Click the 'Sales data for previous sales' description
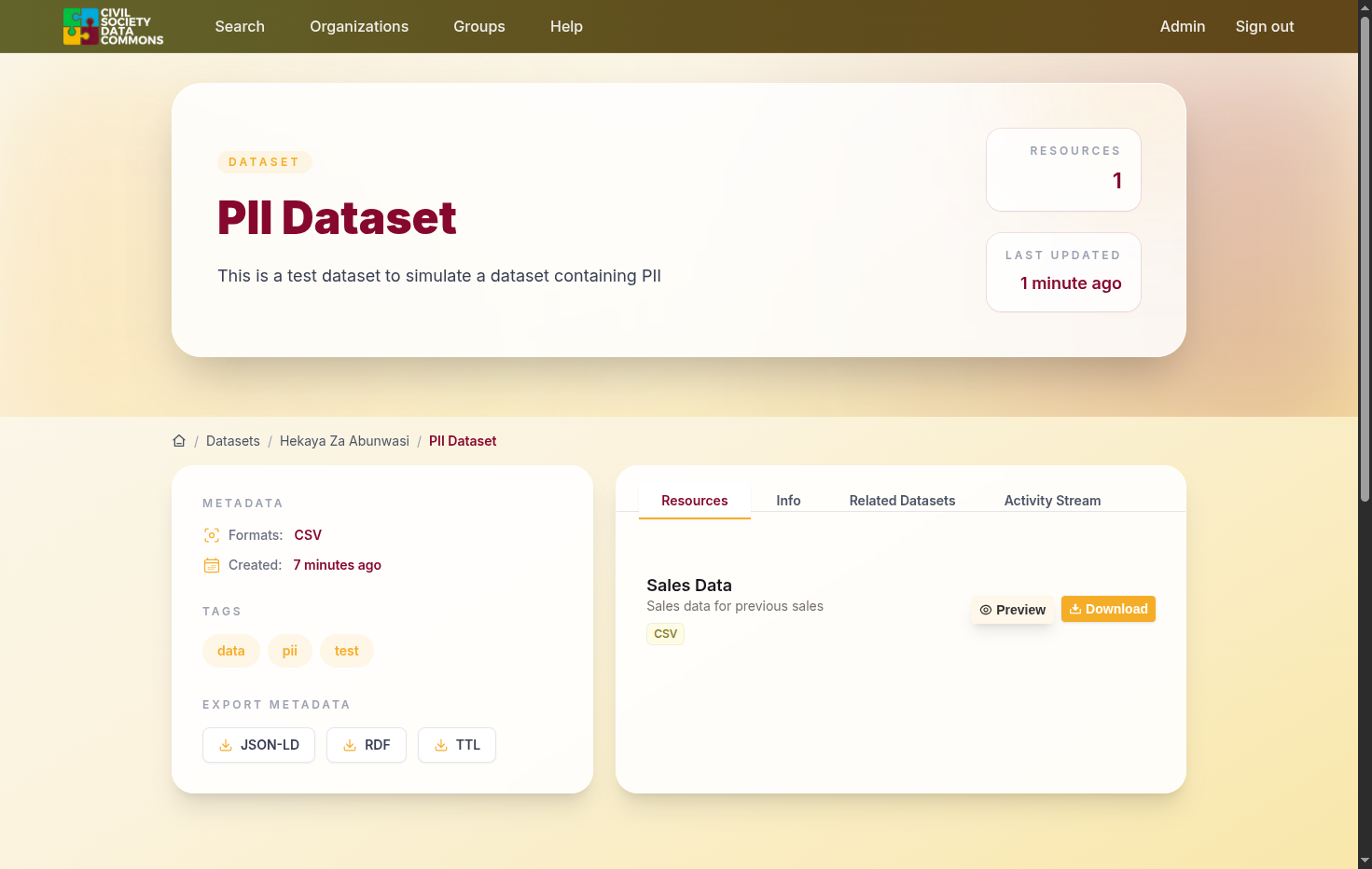Viewport: 1372px width, 869px height. [x=735, y=606]
